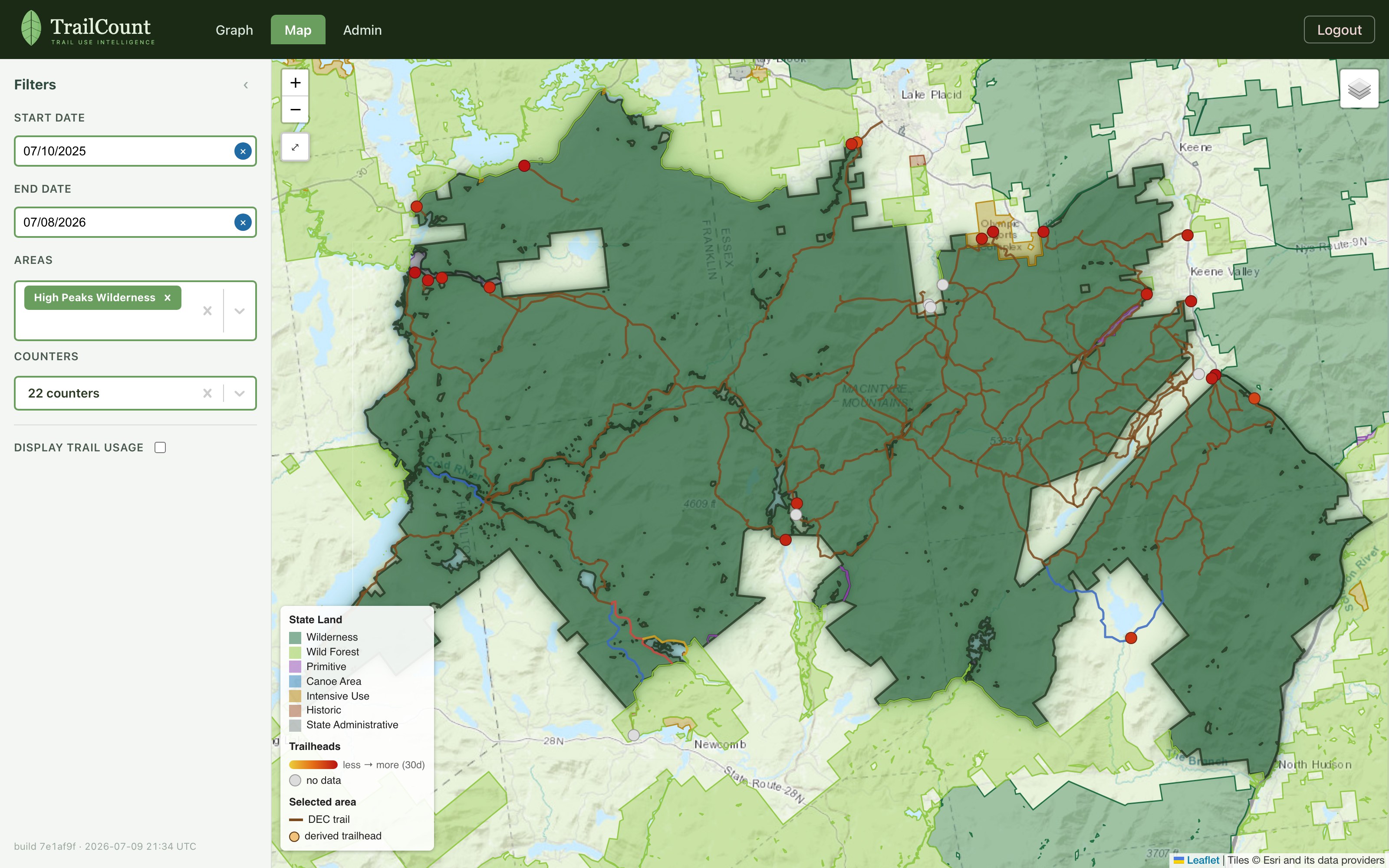Enable Display Trail Usage checkbox

(x=160, y=447)
